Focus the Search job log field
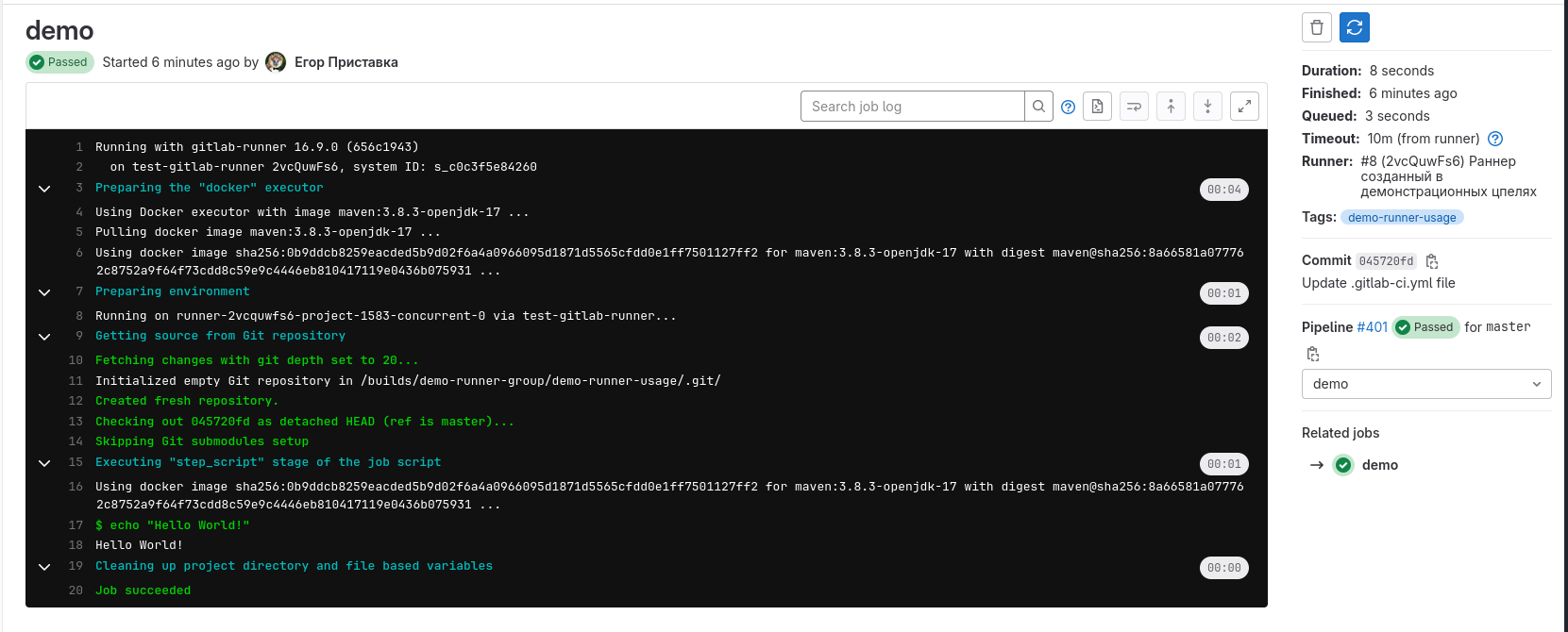 pyautogui.click(x=912, y=107)
